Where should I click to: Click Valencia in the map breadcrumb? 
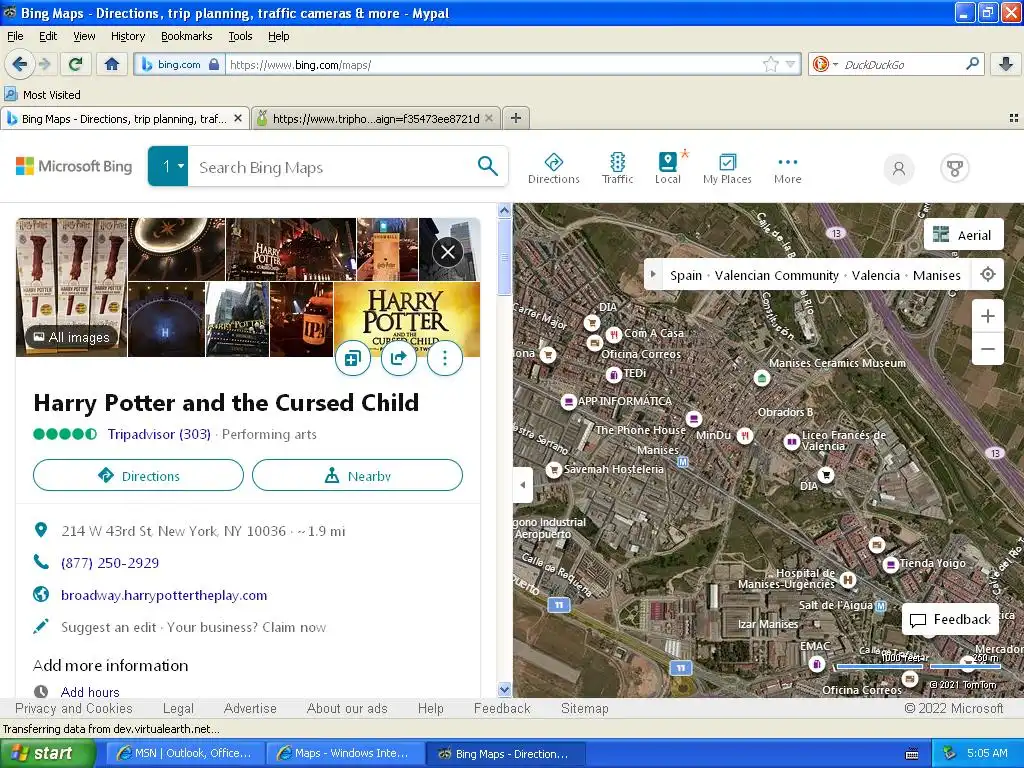[x=876, y=275]
